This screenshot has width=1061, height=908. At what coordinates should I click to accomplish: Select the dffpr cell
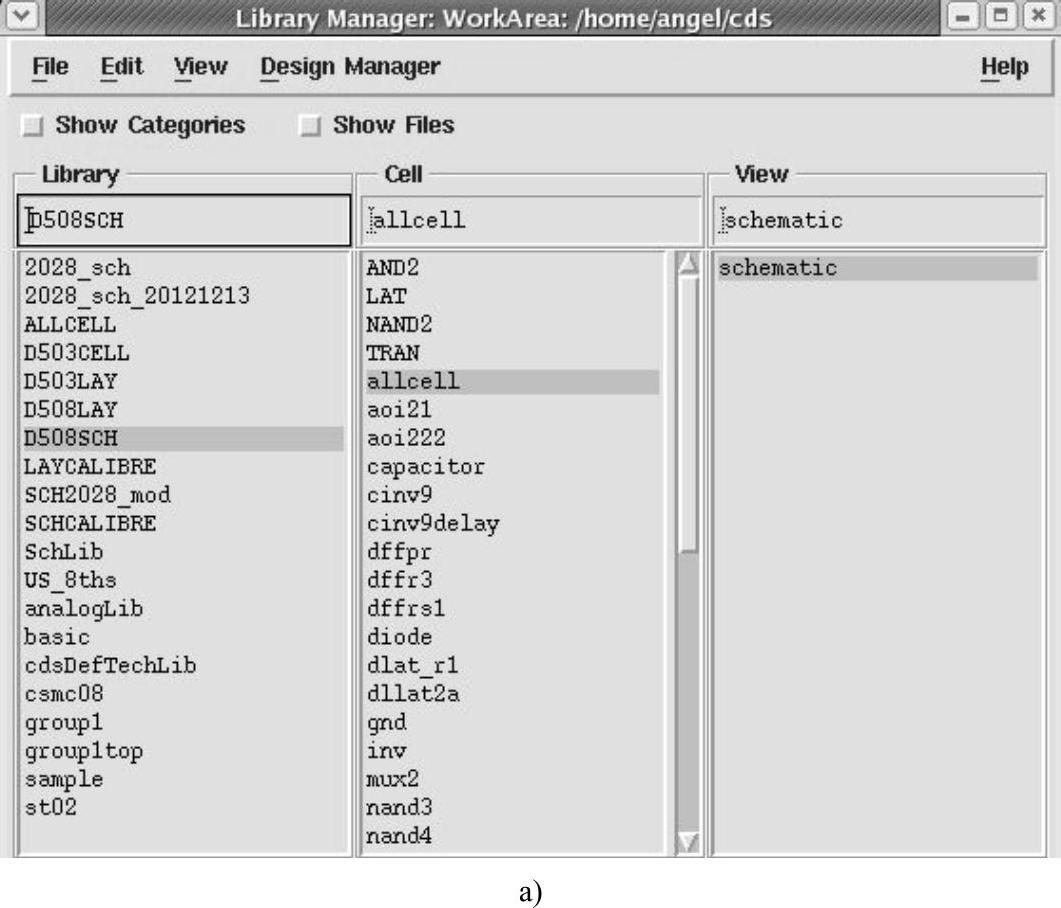[x=399, y=552]
